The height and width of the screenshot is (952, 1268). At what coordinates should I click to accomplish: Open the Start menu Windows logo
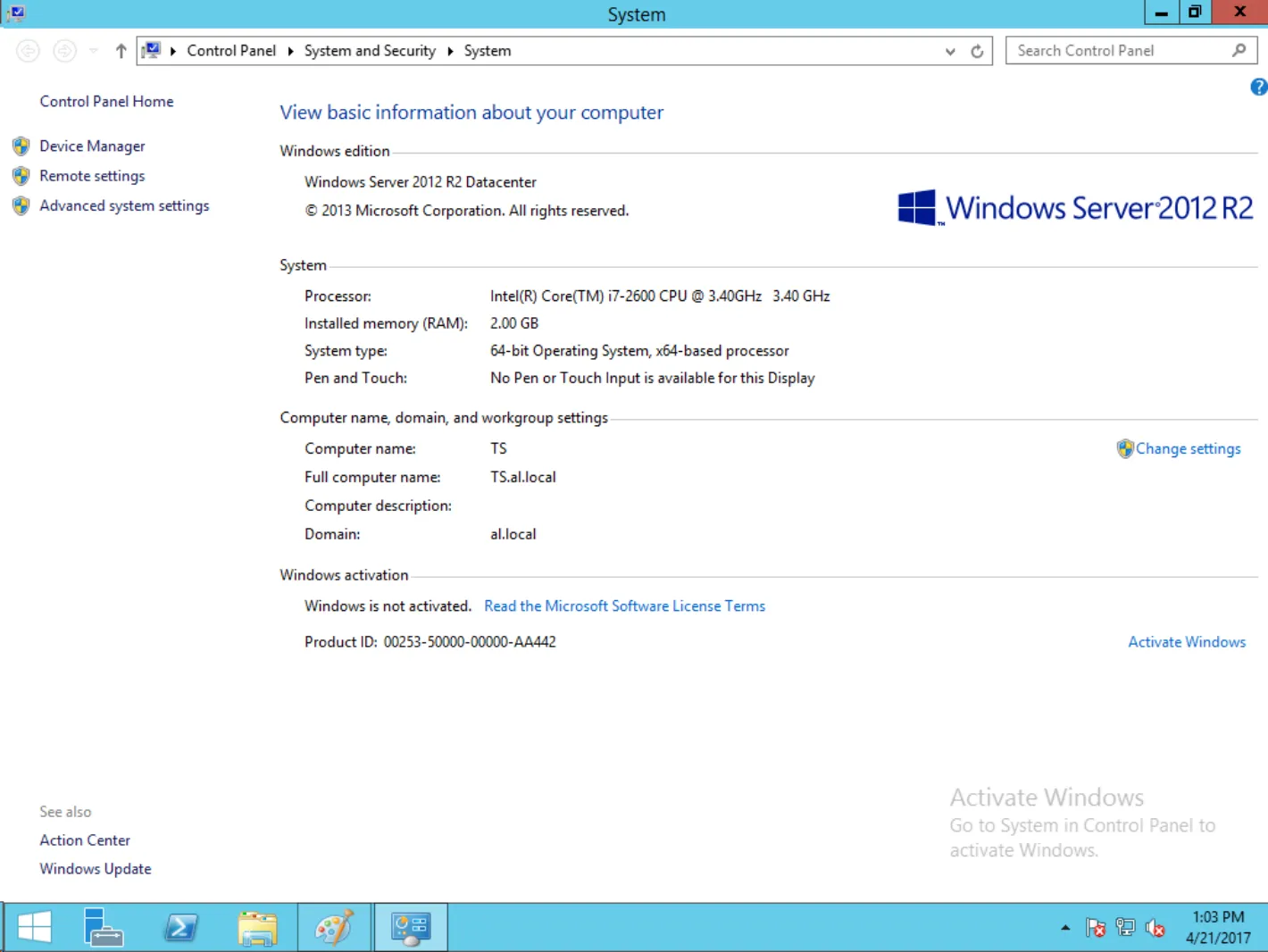pos(35,927)
